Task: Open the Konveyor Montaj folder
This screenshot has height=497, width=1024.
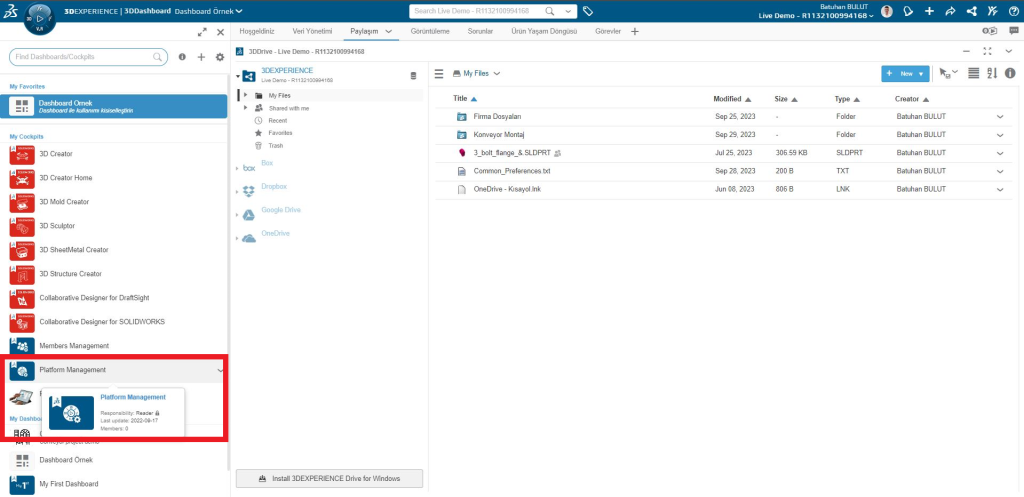Action: [499, 135]
